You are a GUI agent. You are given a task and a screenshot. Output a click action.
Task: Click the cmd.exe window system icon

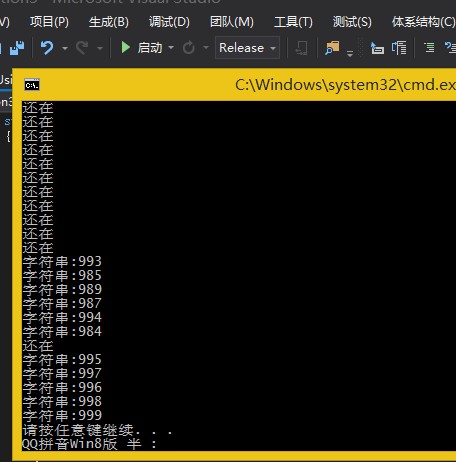pyautogui.click(x=32, y=85)
